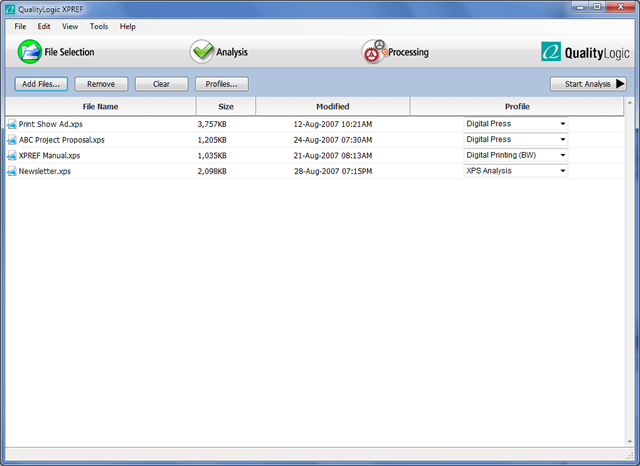Click the File Selection folder icon

coord(29,51)
